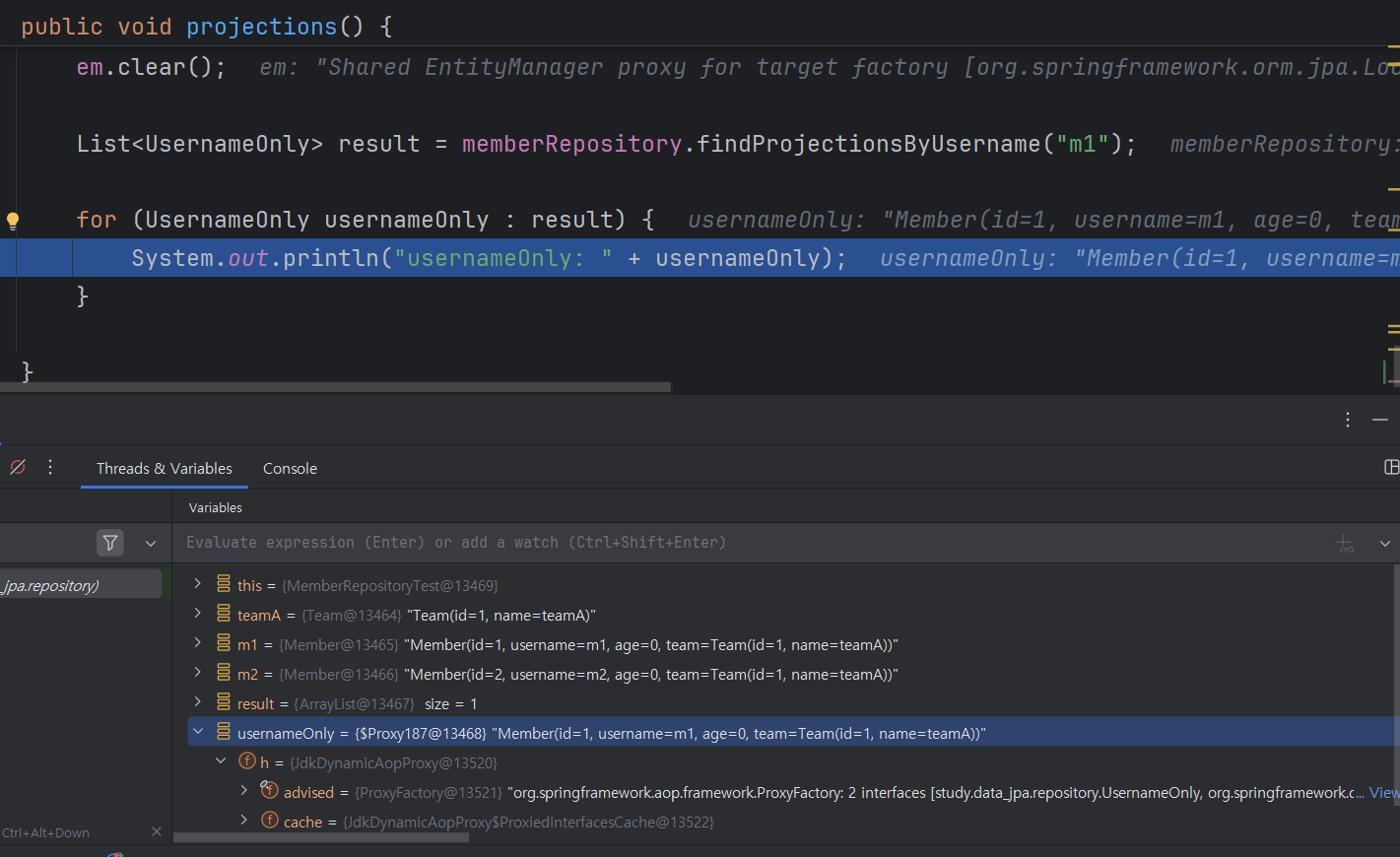
Task: Expand the advised ProxyFactory node
Action: point(244,791)
